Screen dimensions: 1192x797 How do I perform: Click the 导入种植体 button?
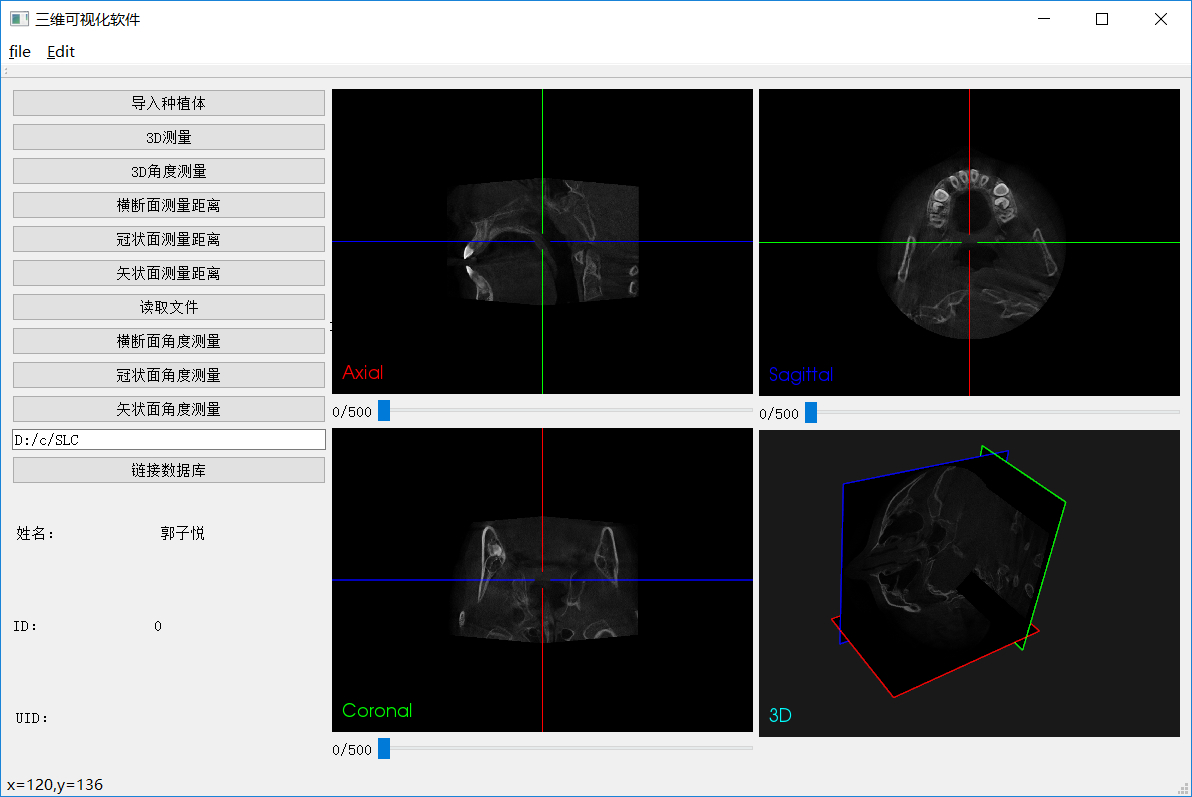click(169, 103)
